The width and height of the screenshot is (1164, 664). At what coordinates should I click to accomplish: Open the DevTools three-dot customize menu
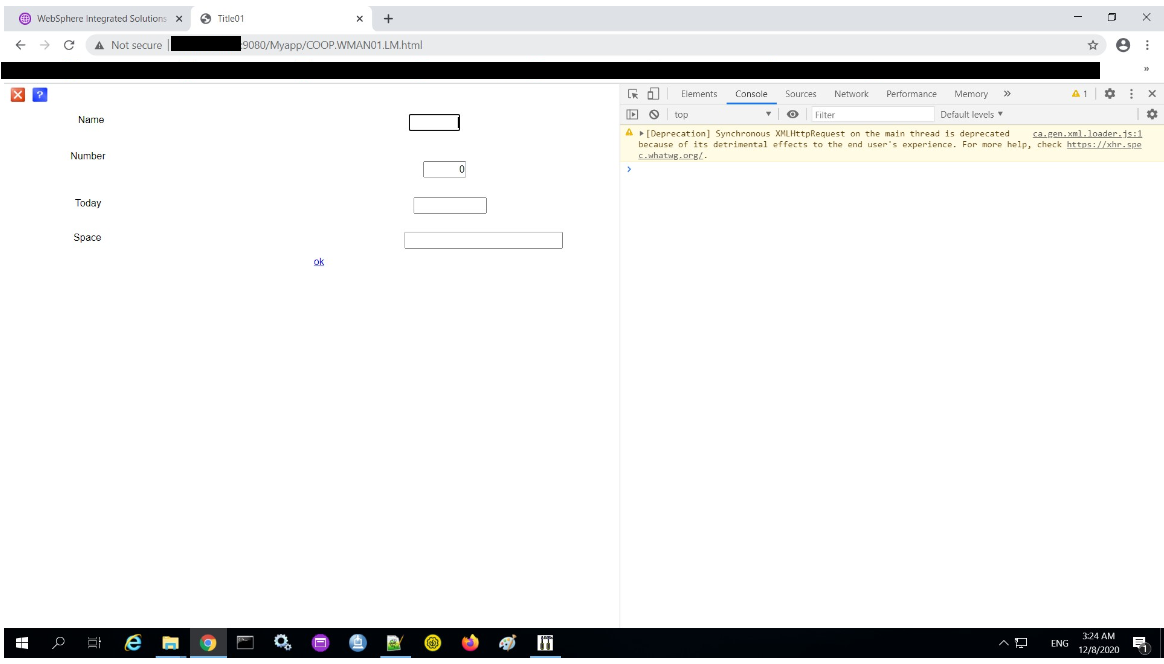click(1131, 94)
